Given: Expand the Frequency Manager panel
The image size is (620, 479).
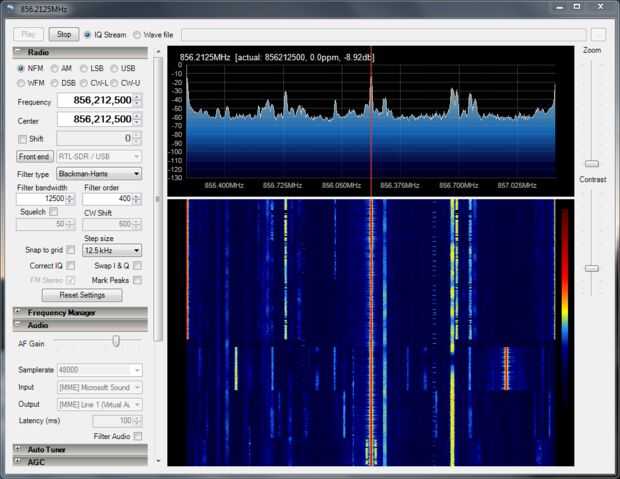Looking at the screenshot, I should coord(60,312).
